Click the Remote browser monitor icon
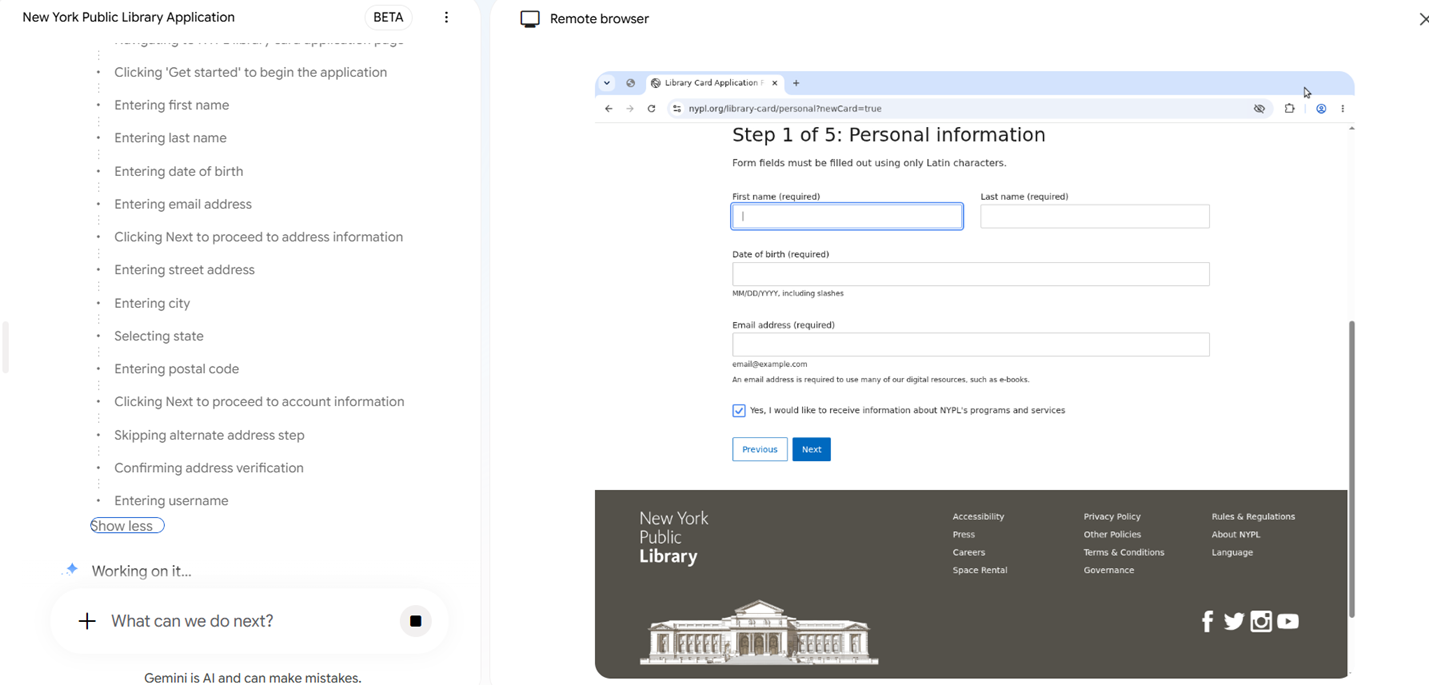 coord(530,19)
